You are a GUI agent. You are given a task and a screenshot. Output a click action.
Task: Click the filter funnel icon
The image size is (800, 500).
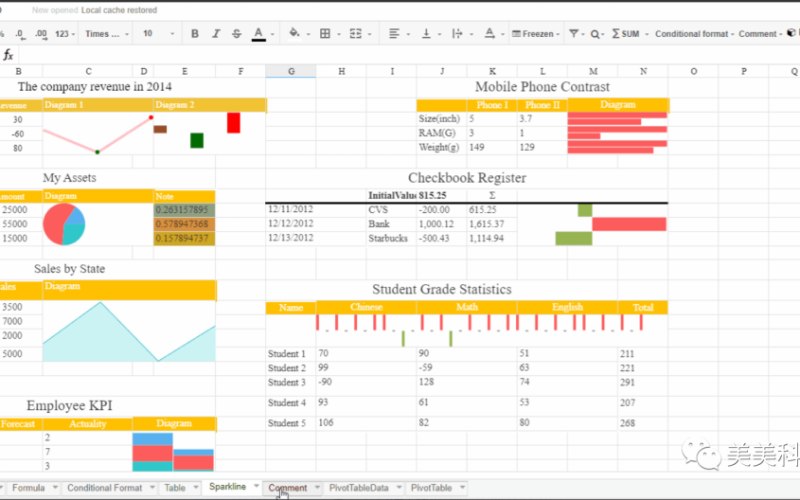(x=573, y=34)
